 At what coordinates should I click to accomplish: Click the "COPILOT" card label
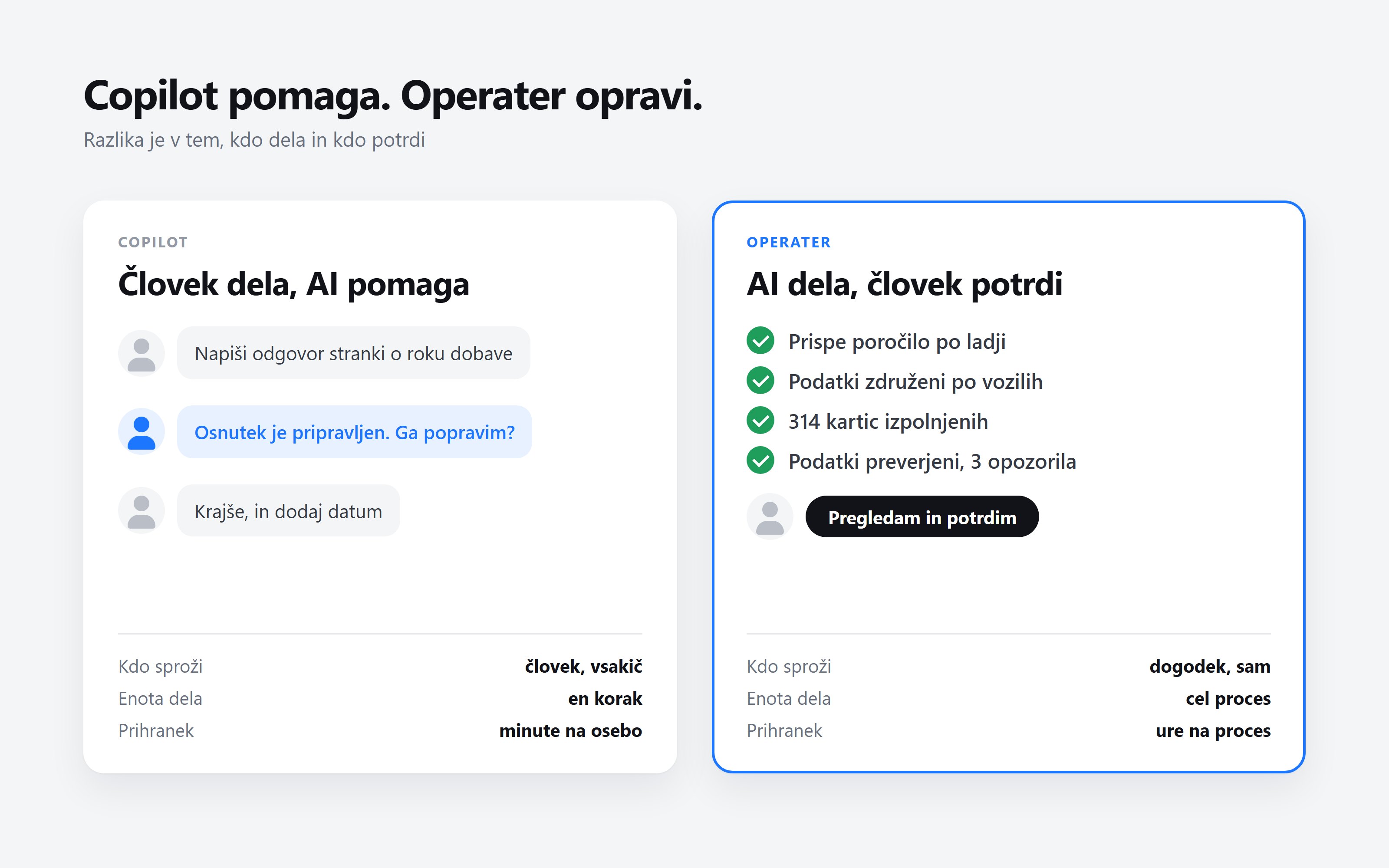(x=153, y=242)
